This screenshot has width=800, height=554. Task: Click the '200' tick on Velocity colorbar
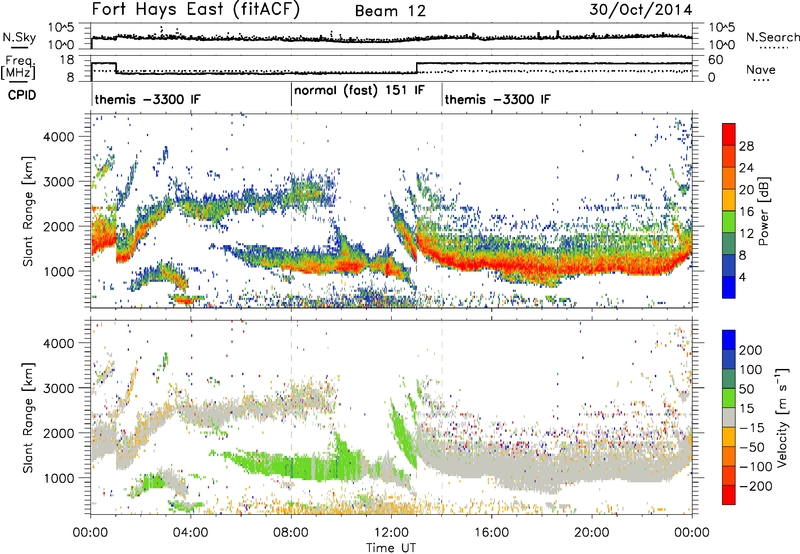[x=751, y=350]
